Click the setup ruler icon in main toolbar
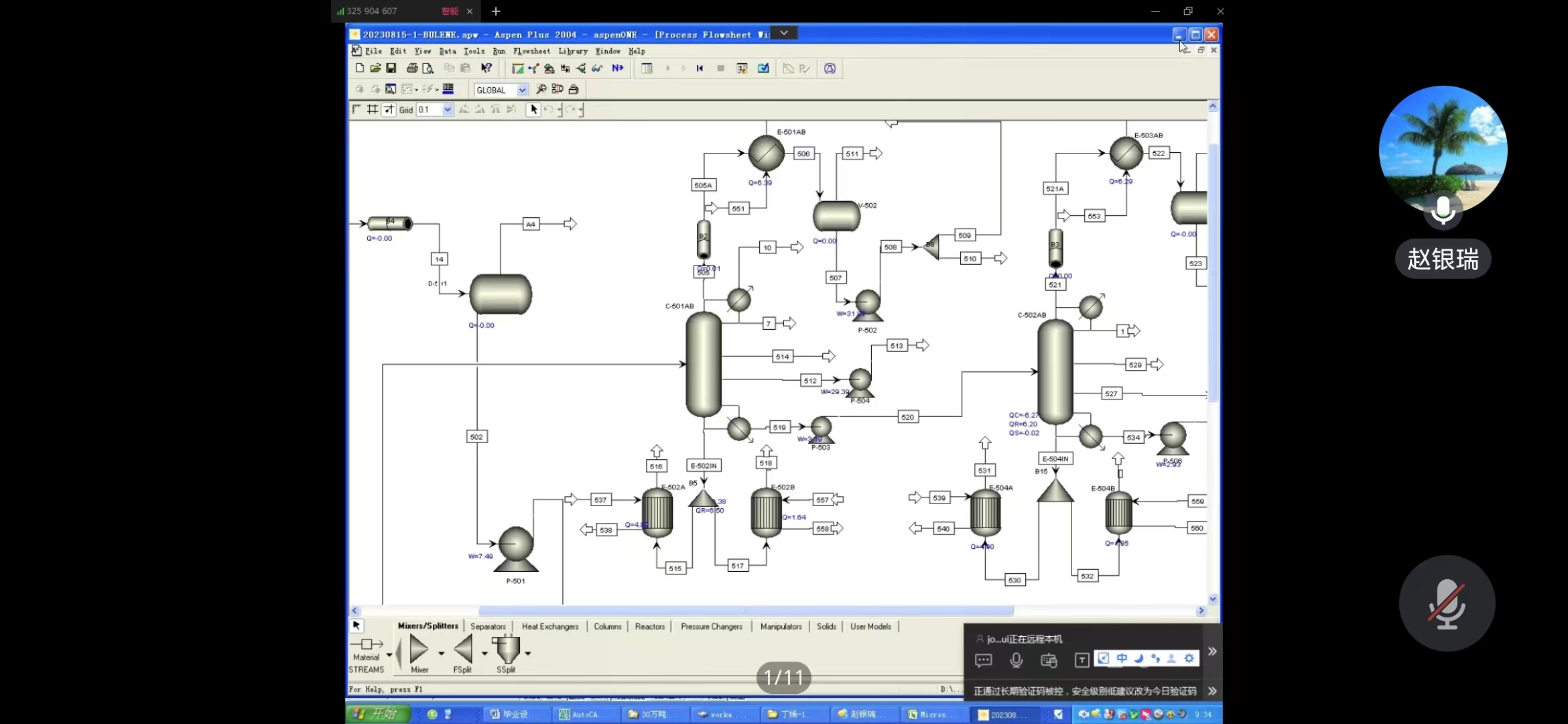This screenshot has height=724, width=1568. coord(517,68)
